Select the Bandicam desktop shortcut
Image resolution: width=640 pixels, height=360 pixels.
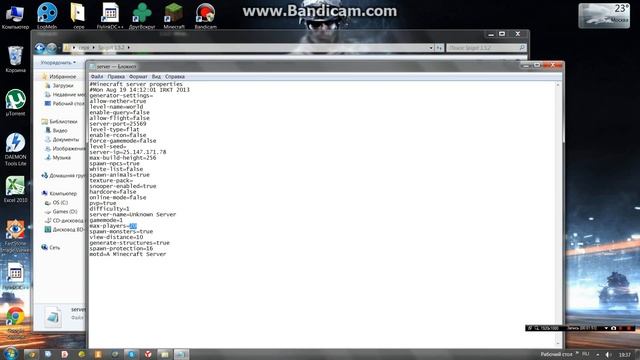pyautogui.click(x=205, y=16)
